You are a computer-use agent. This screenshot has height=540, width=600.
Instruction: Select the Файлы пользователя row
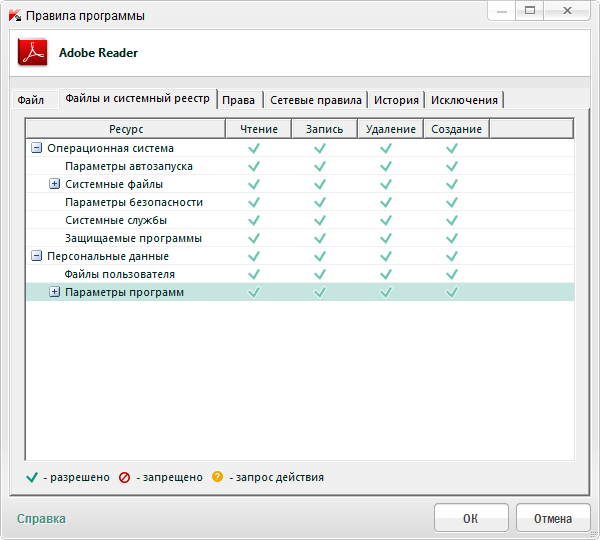coord(300,274)
